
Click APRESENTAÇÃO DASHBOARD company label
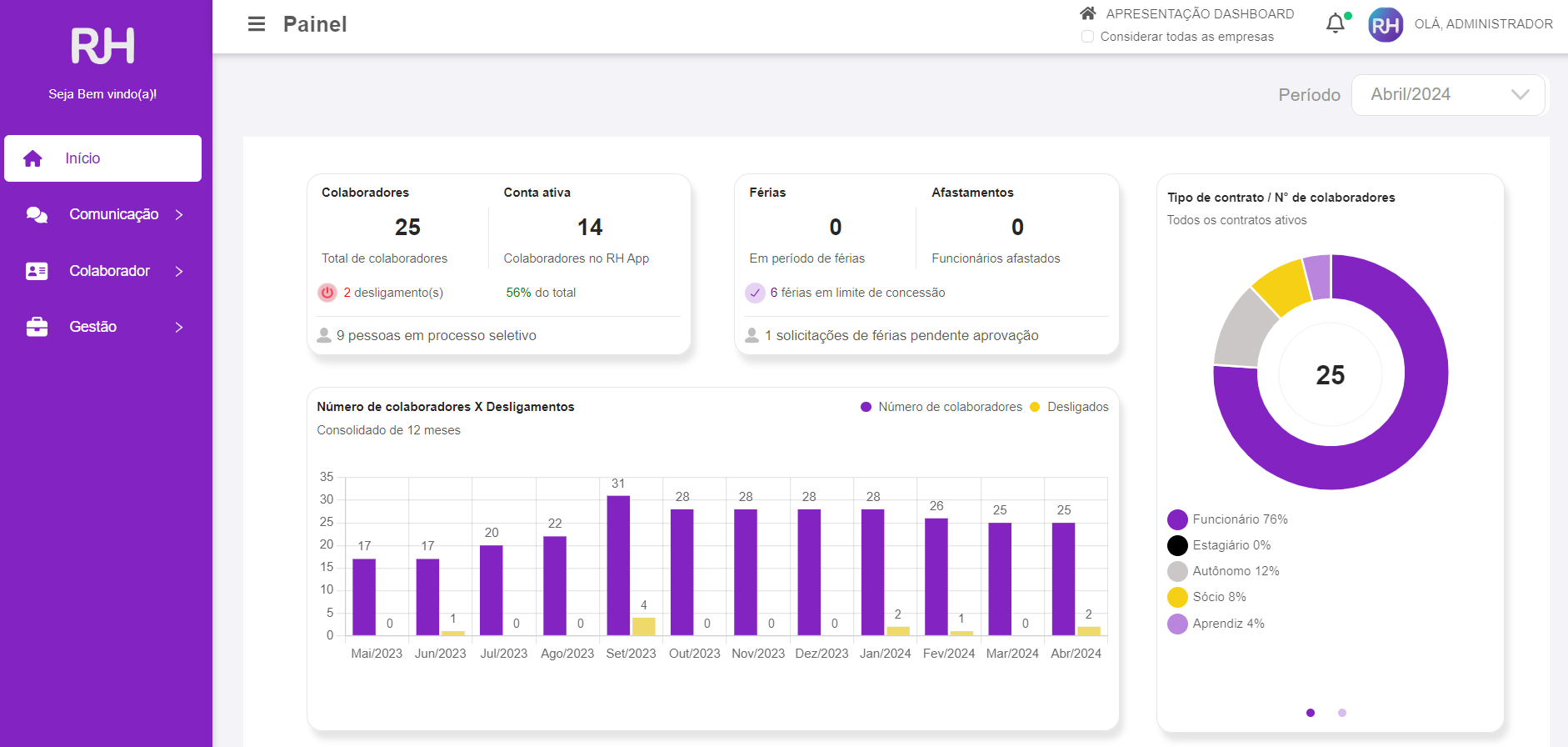tap(1200, 14)
